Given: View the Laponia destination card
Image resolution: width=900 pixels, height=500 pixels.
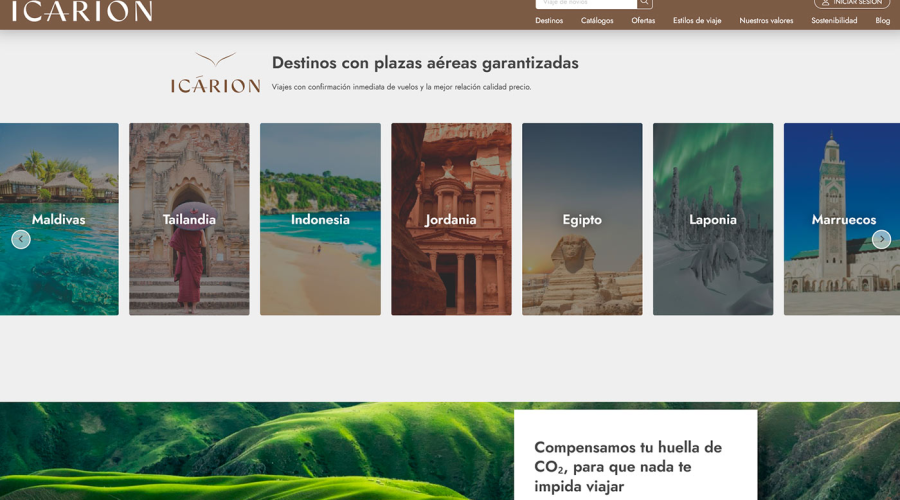Looking at the screenshot, I should coord(713,219).
